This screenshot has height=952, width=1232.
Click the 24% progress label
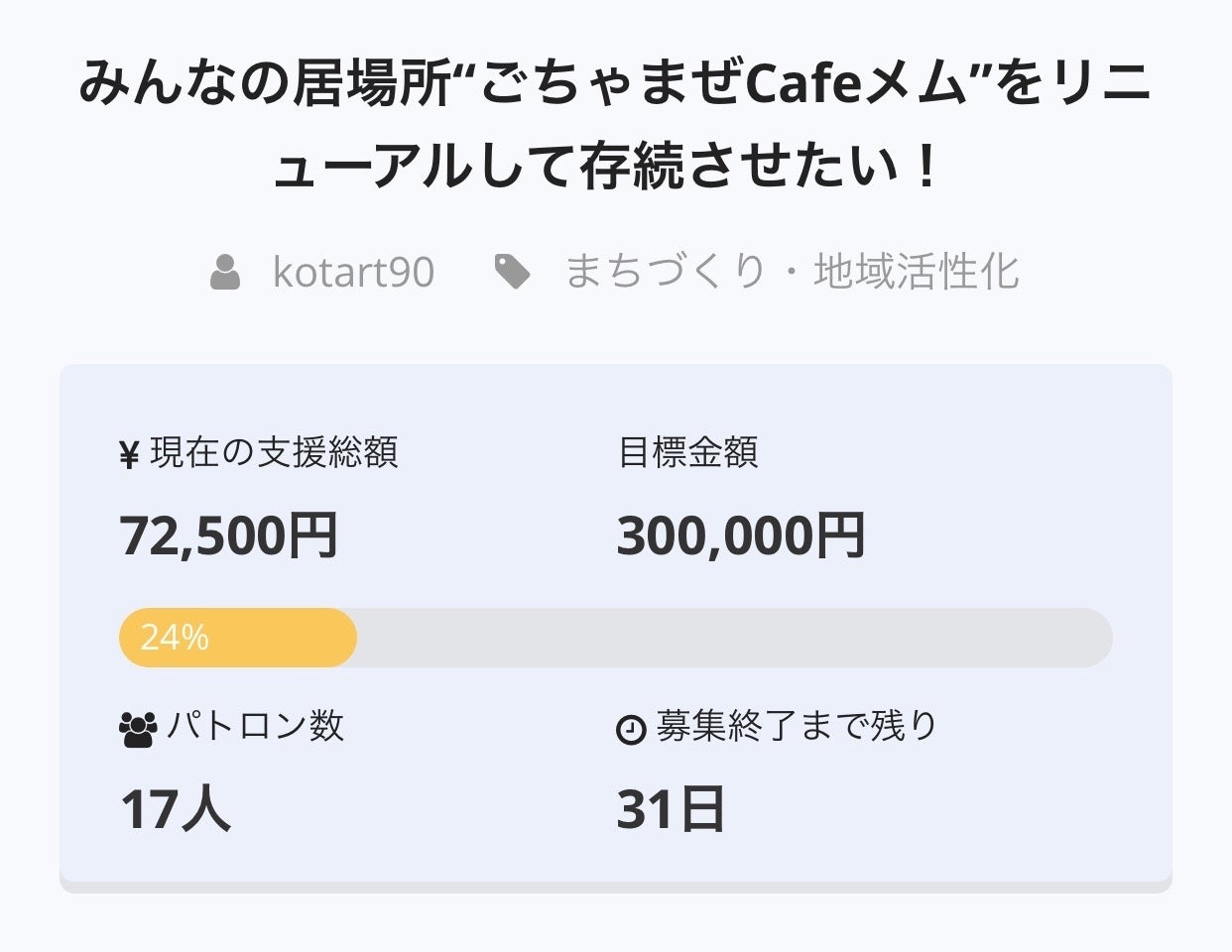click(x=175, y=638)
